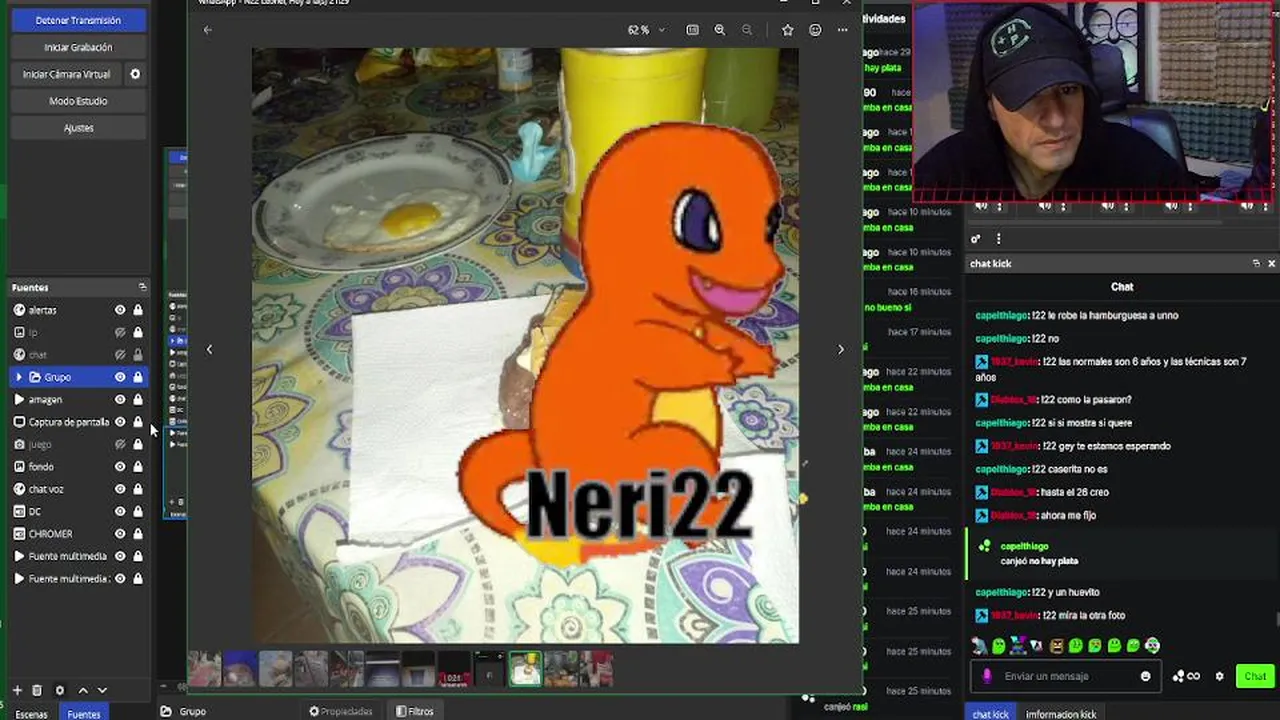
Task: Hide the amagen source
Action: coord(120,399)
